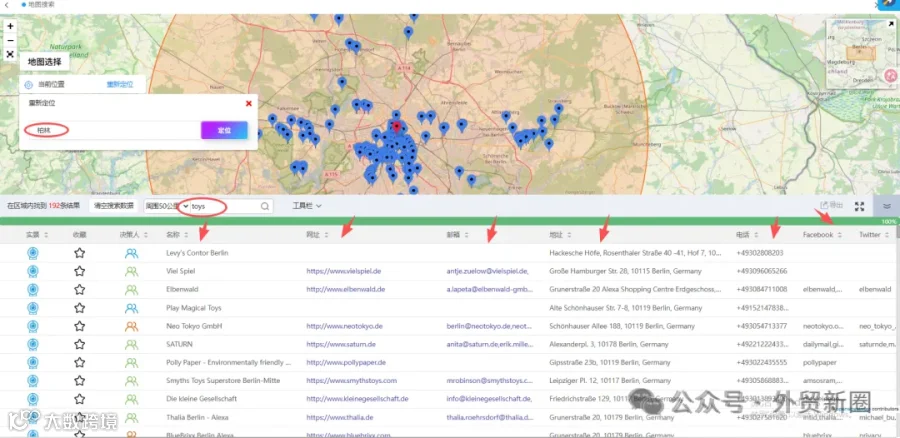Open street view icon for Viel Spiel
This screenshot has width=900, height=438.
(x=33, y=271)
